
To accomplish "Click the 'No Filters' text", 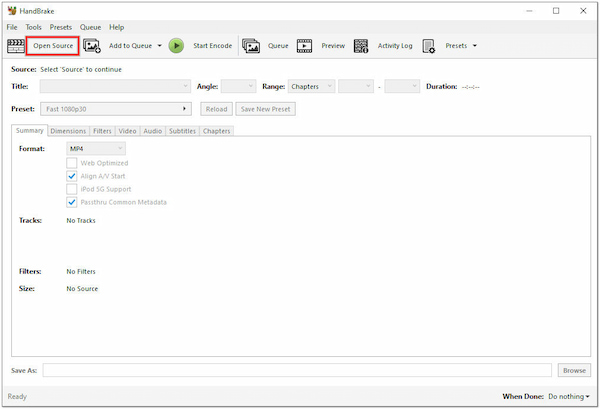I will pos(81,271).
